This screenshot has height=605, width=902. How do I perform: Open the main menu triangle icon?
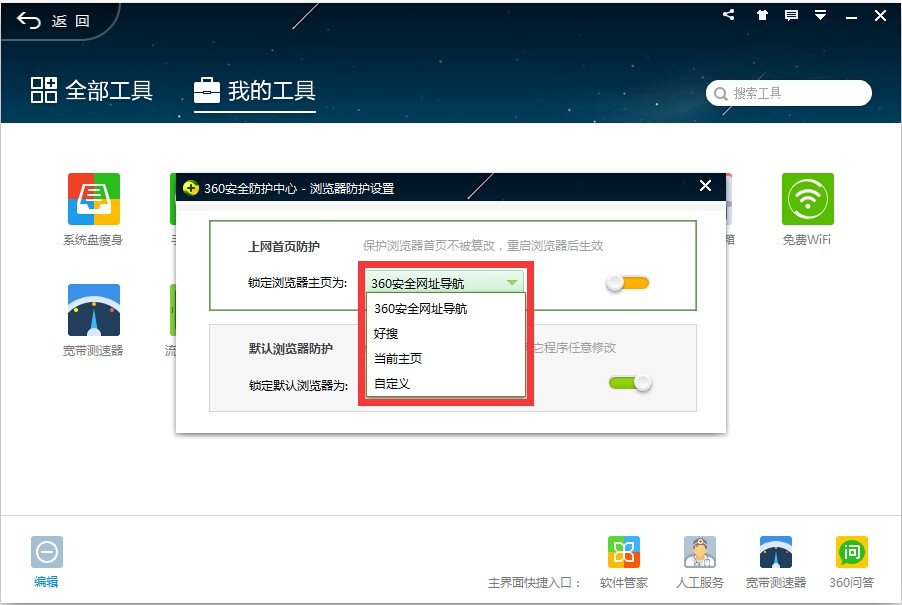(820, 16)
